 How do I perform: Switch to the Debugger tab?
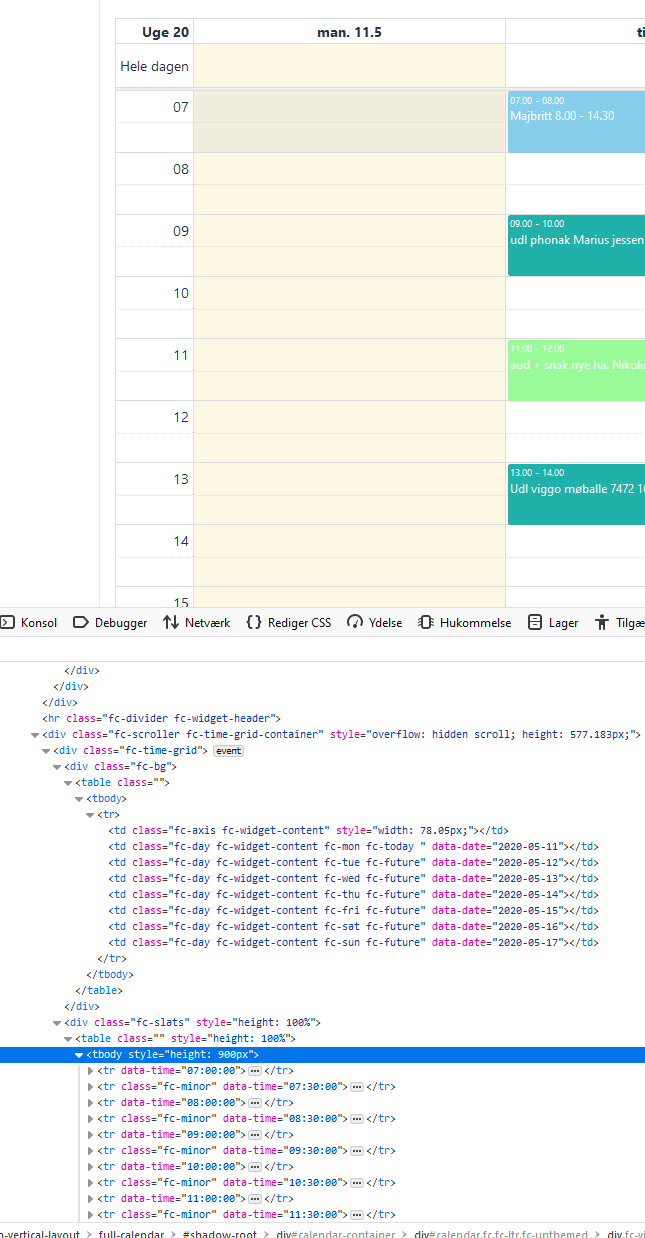(110, 622)
